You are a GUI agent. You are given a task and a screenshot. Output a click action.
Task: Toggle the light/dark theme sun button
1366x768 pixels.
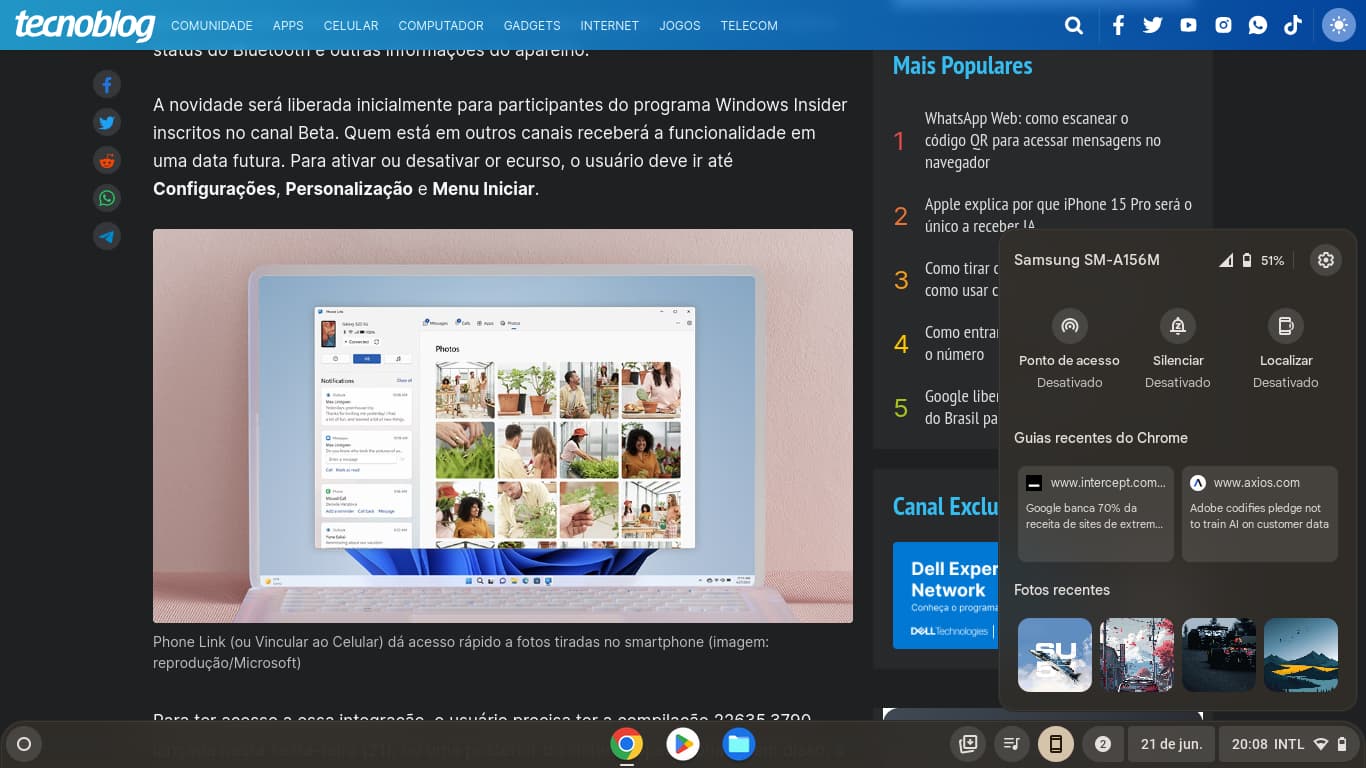click(x=1338, y=25)
